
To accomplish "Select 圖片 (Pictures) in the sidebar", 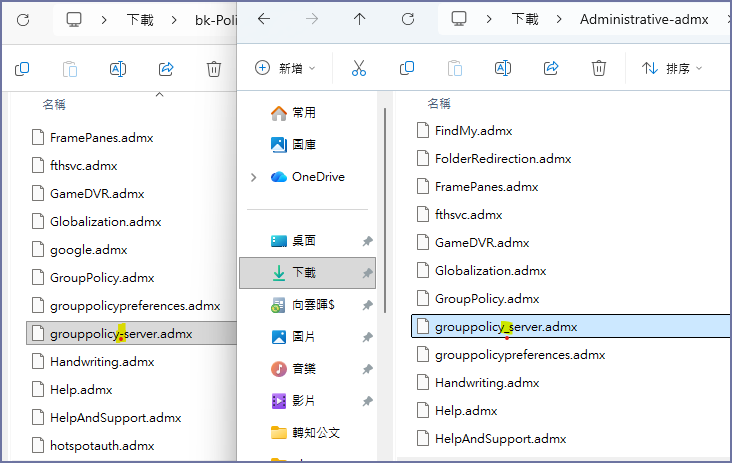I will 304,337.
